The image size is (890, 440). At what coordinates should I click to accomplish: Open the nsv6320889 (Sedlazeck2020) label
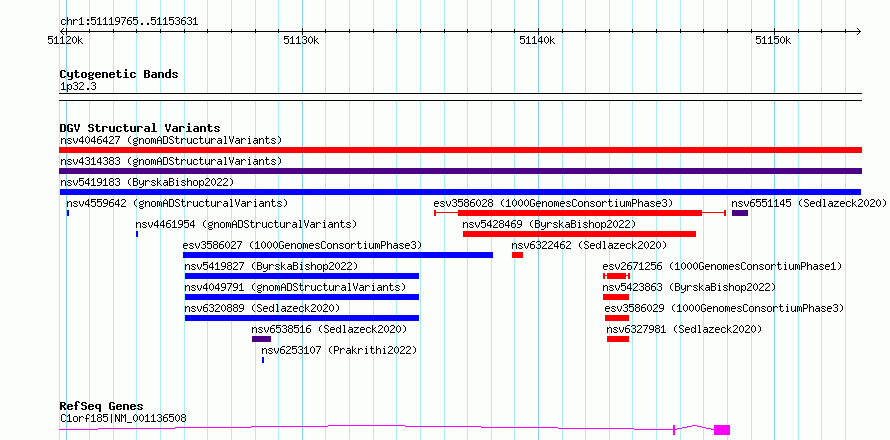[x=262, y=308]
